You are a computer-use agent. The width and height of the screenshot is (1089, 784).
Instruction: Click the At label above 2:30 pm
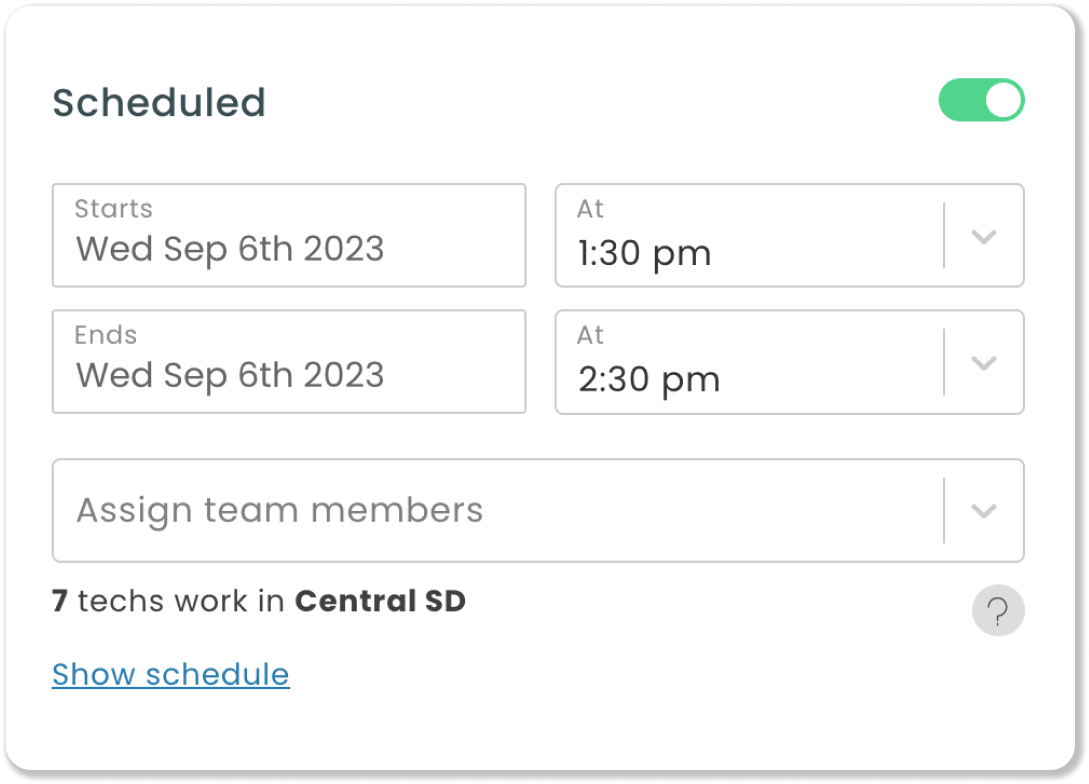(x=590, y=335)
